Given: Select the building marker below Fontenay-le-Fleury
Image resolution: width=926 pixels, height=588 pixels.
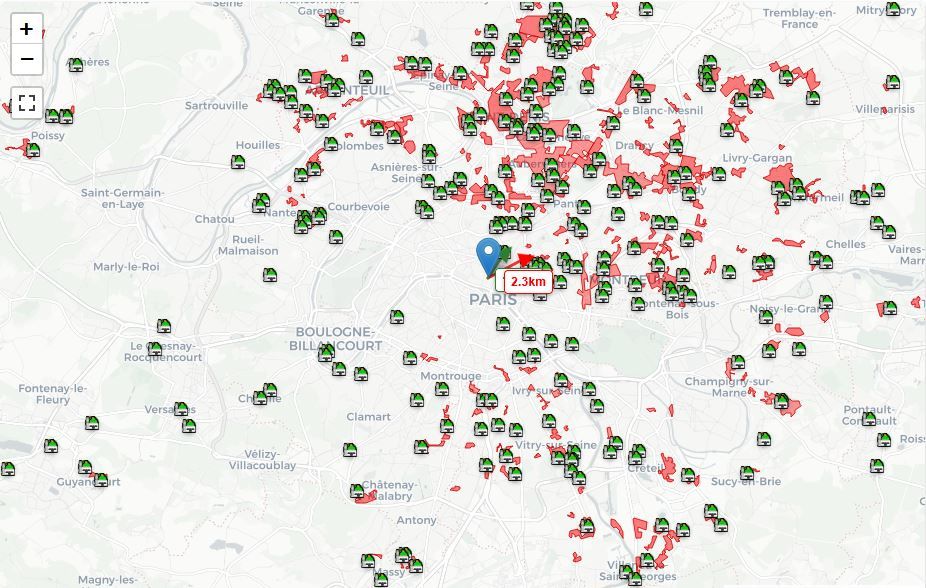Looking at the screenshot, I should [51, 446].
